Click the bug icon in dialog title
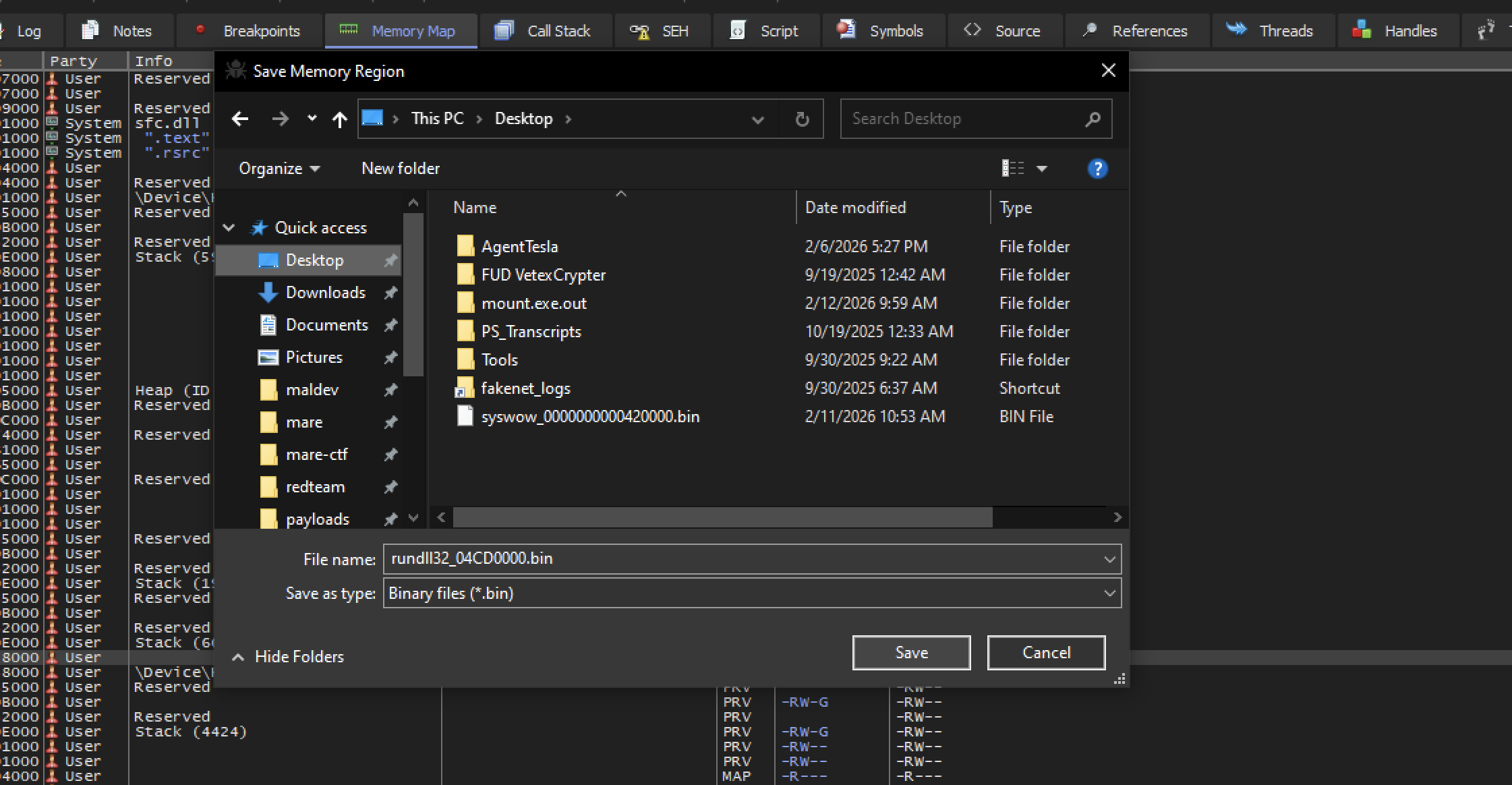The width and height of the screenshot is (1512, 785). pos(235,71)
